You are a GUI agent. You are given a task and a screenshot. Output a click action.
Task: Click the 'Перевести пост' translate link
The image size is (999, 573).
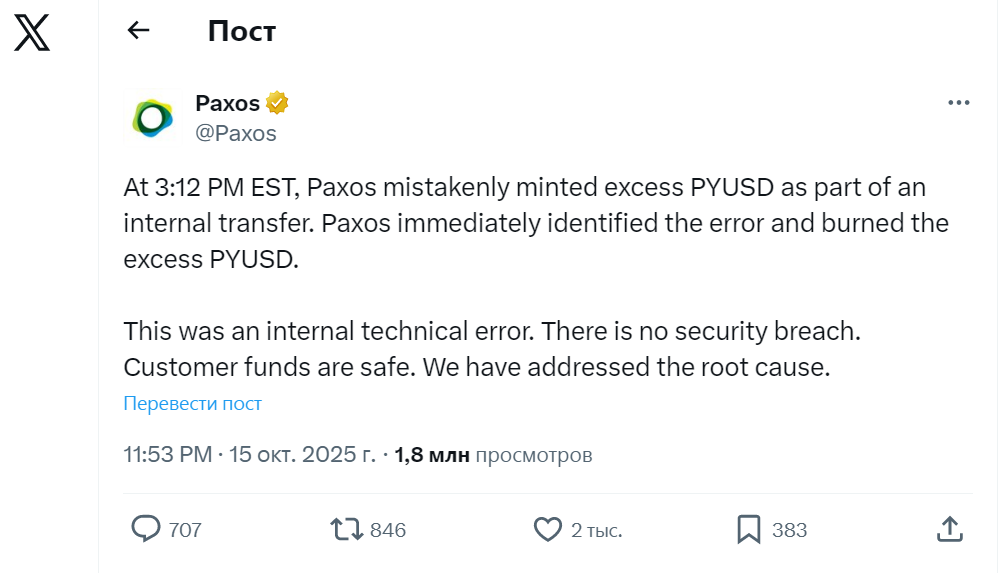192,403
